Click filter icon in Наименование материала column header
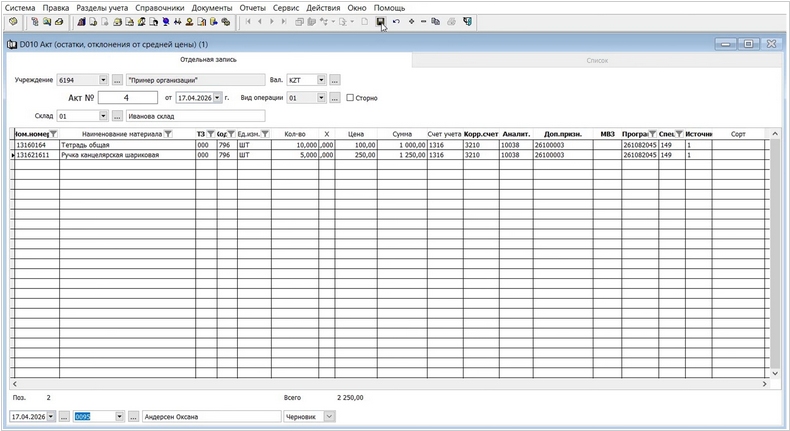The height and width of the screenshot is (431, 790). 168,133
